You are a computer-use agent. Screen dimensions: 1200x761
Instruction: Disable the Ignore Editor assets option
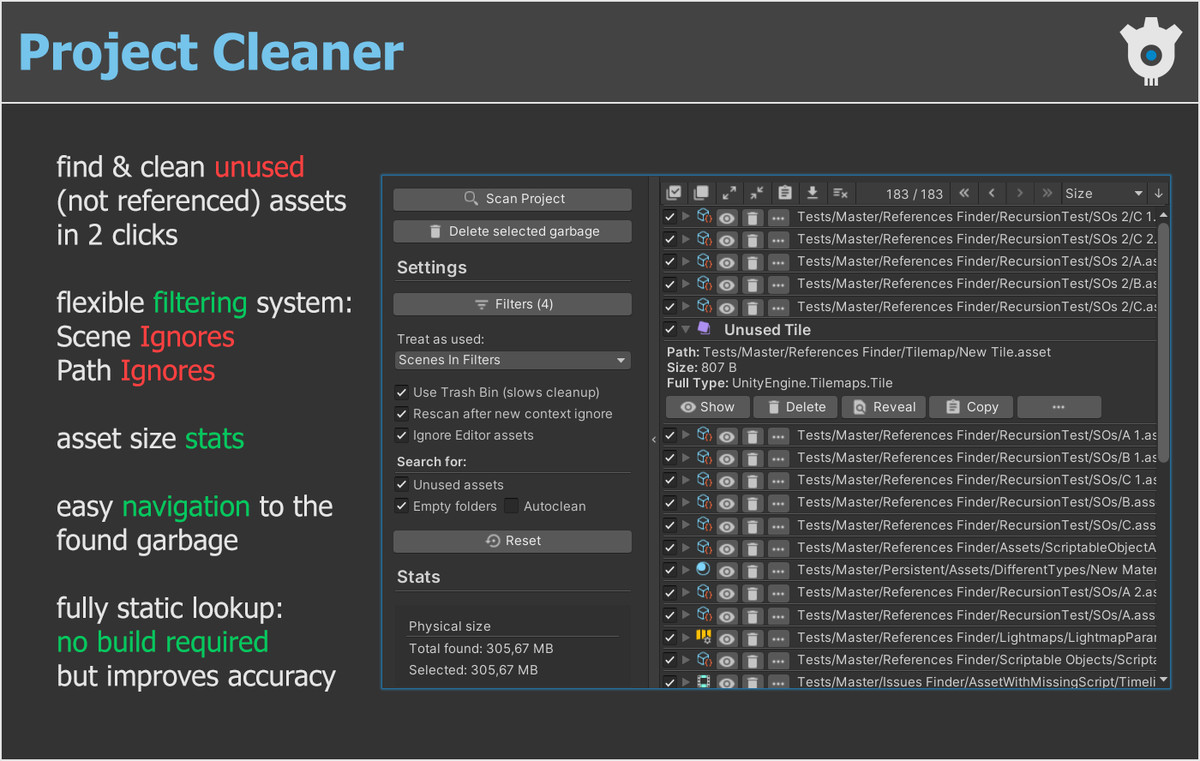402,435
